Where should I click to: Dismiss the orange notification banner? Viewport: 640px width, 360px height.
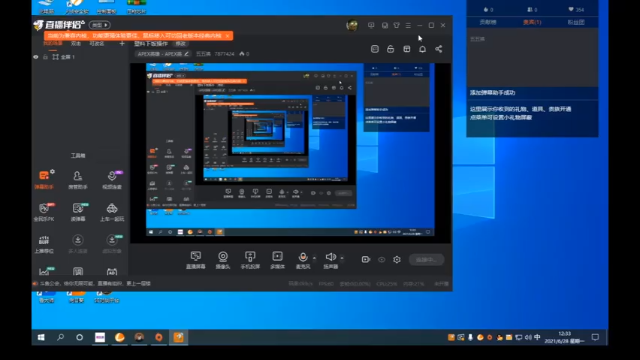(227, 36)
